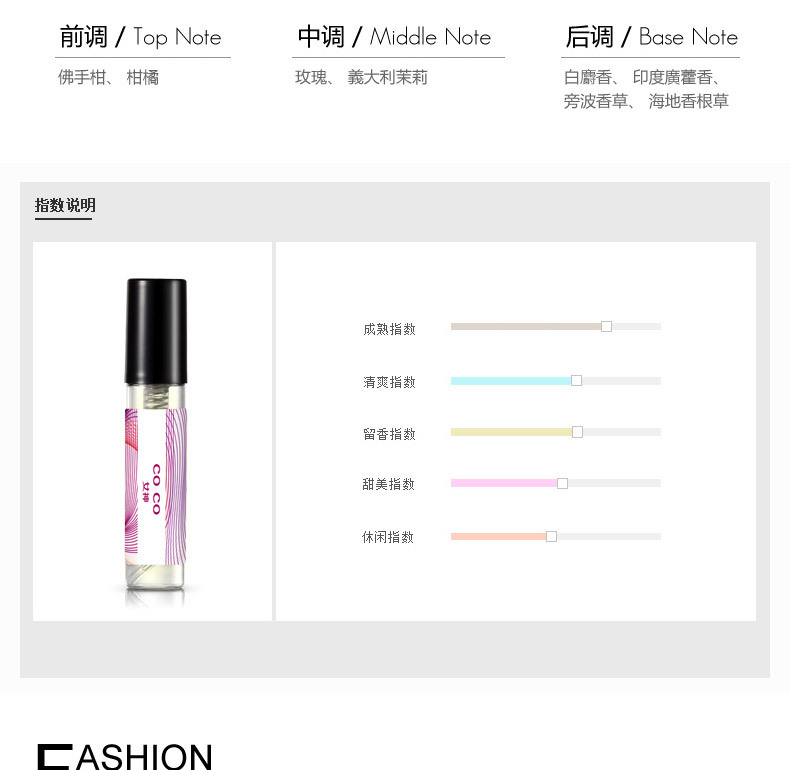The image size is (790, 770).
Task: Click the 成熟指数 slider handle
Action: click(606, 327)
